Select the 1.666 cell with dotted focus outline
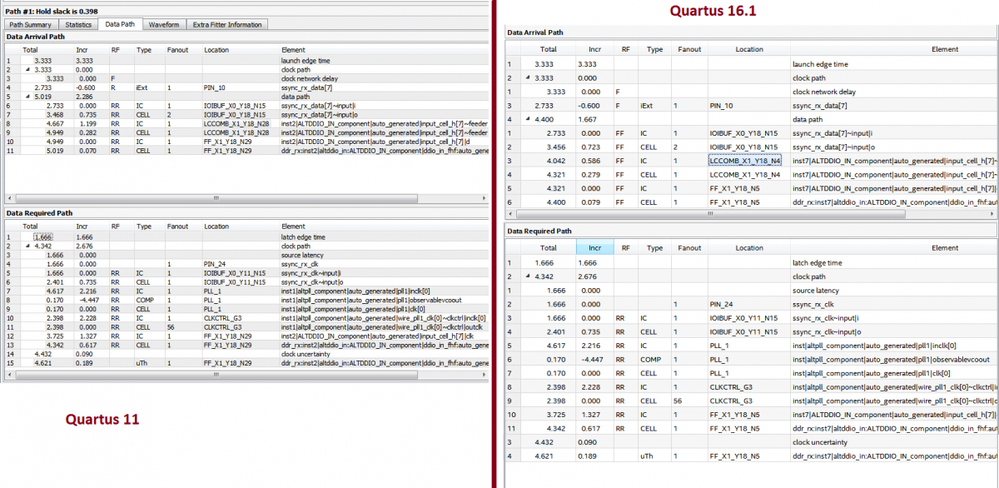 [x=43, y=236]
